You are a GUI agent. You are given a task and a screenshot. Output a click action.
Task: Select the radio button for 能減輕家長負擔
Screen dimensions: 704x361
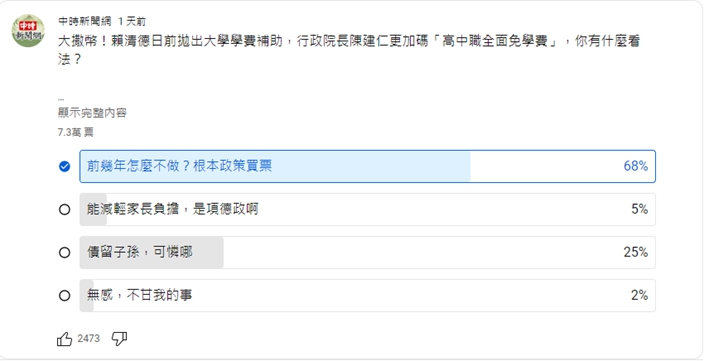pos(65,210)
